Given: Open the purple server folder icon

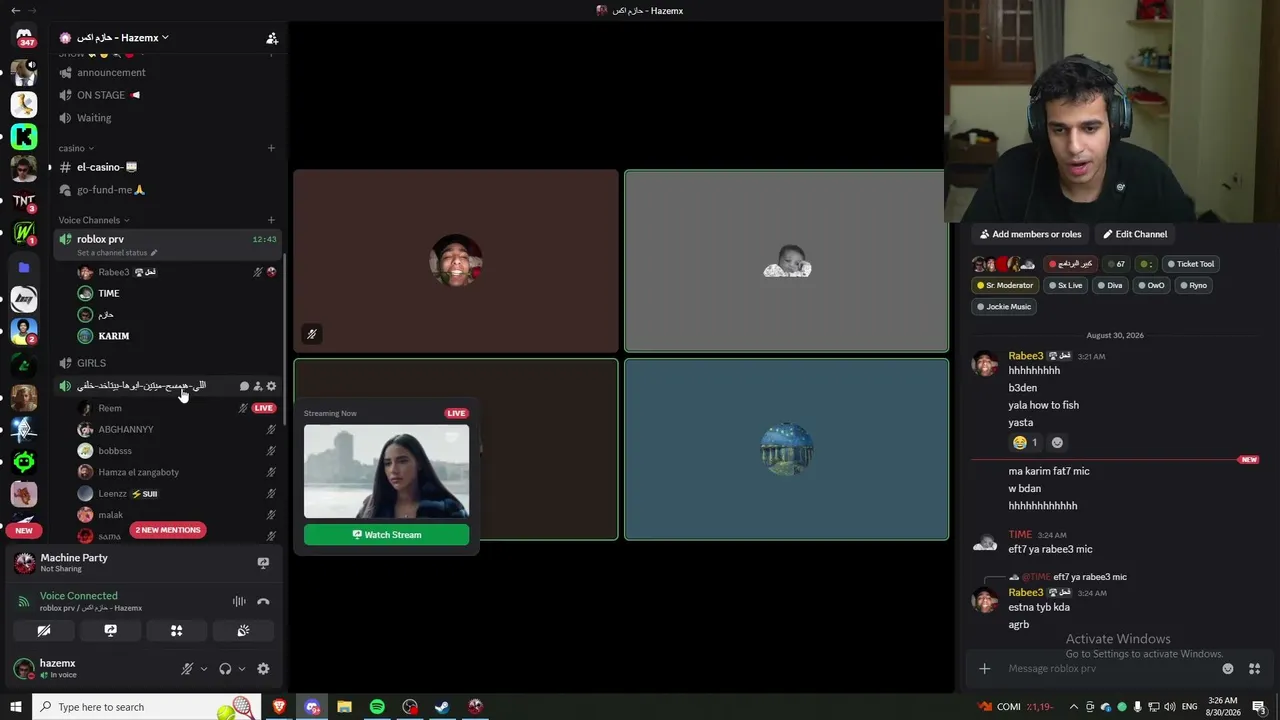Looking at the screenshot, I should pyautogui.click(x=24, y=267).
